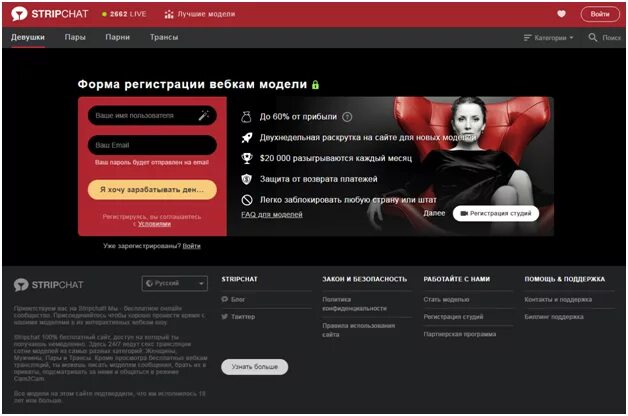Expand the Русский language selector
This screenshot has width=628, height=416.
click(x=175, y=283)
